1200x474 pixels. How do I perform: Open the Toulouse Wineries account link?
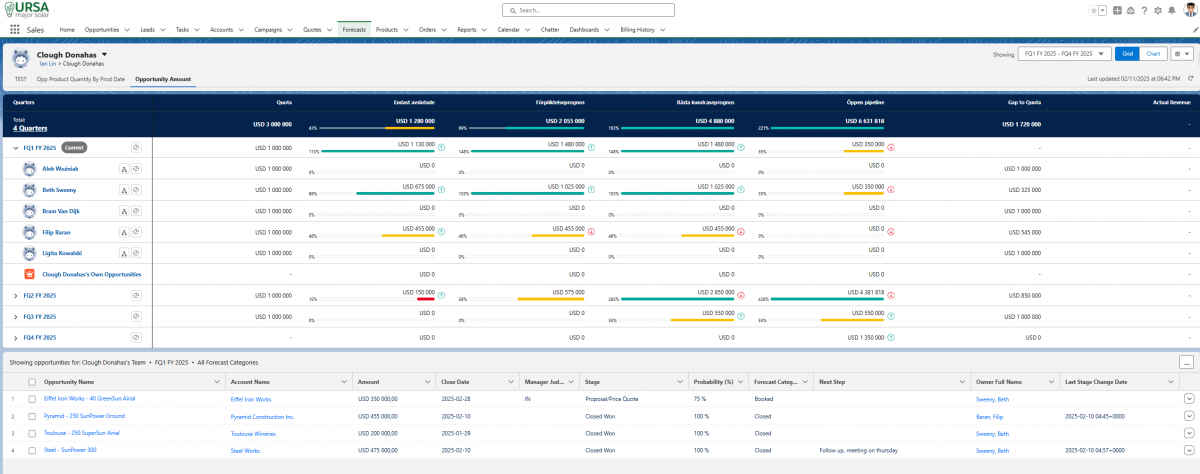click(254, 433)
